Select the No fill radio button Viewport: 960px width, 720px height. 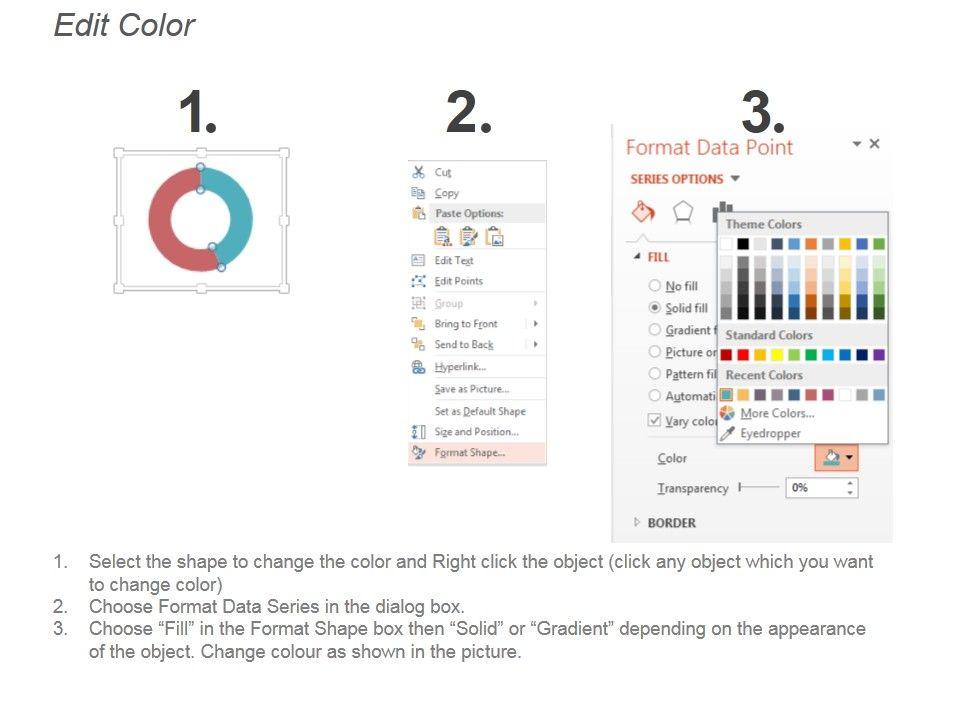(655, 286)
